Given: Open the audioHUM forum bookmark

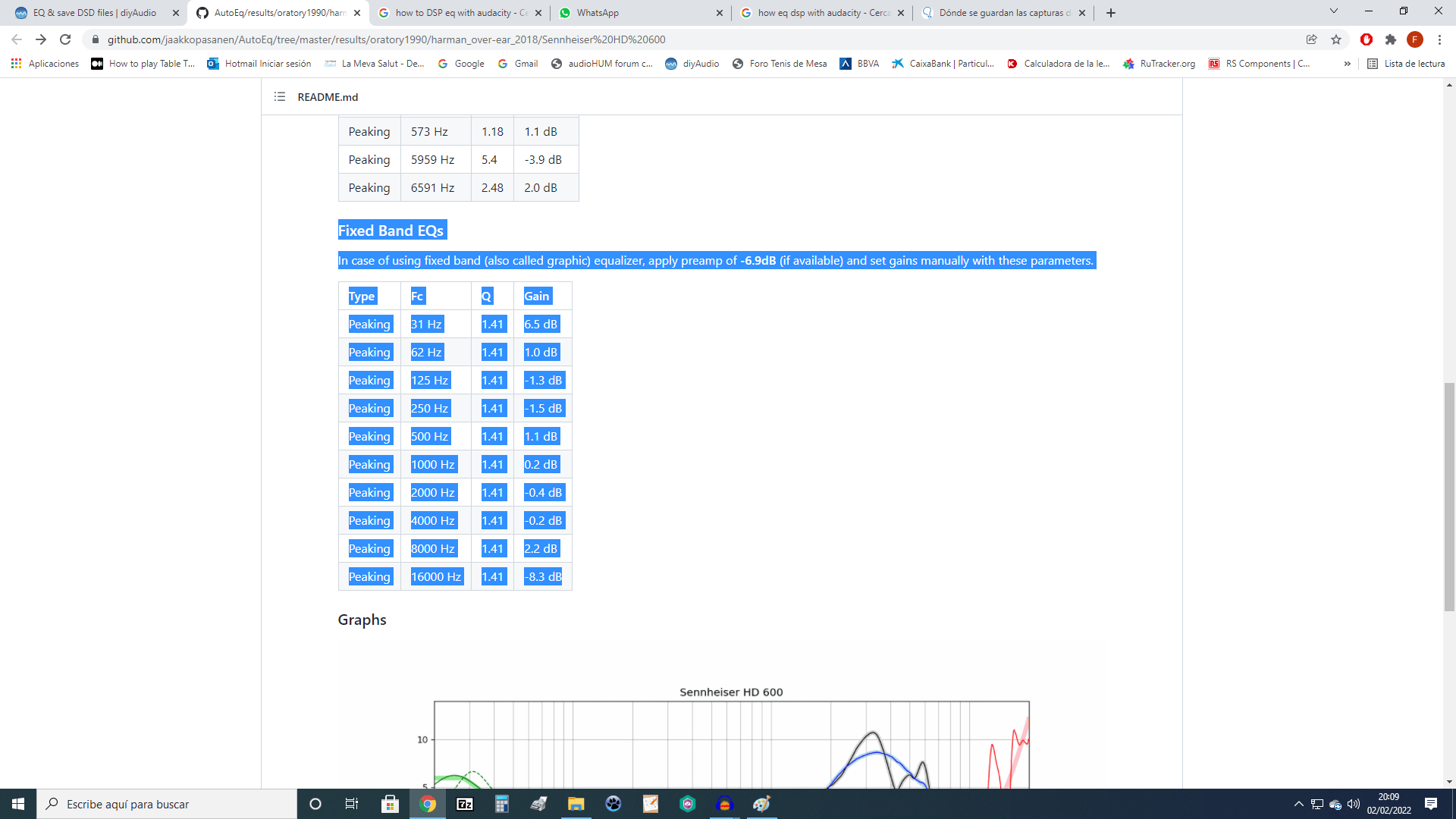Looking at the screenshot, I should tap(602, 64).
